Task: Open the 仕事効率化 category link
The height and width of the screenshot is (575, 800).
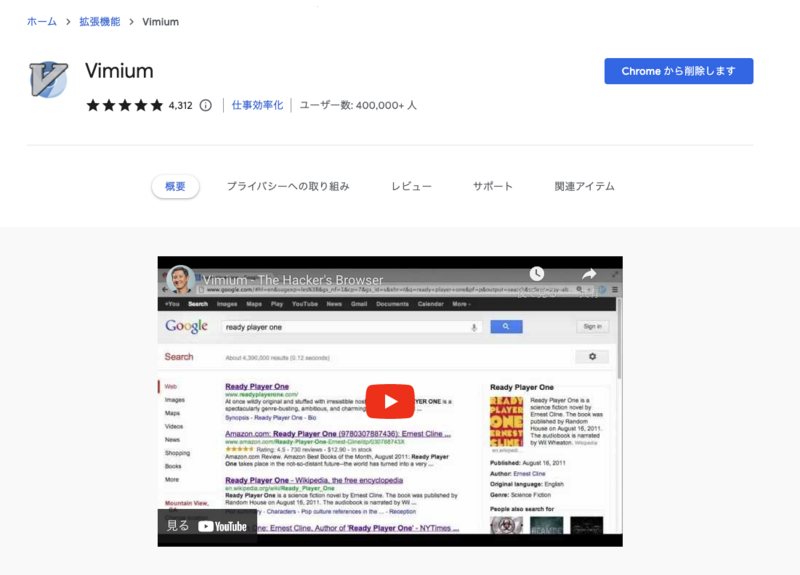Action: coord(257,105)
